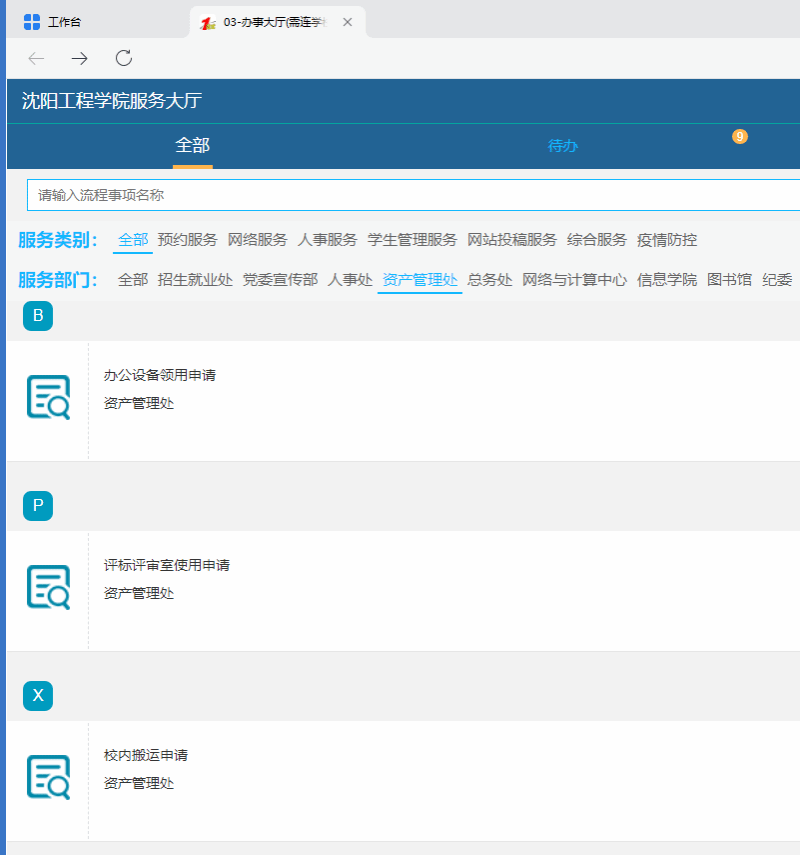
Task: Open 校内搬运申请 service
Action: pyautogui.click(x=146, y=755)
